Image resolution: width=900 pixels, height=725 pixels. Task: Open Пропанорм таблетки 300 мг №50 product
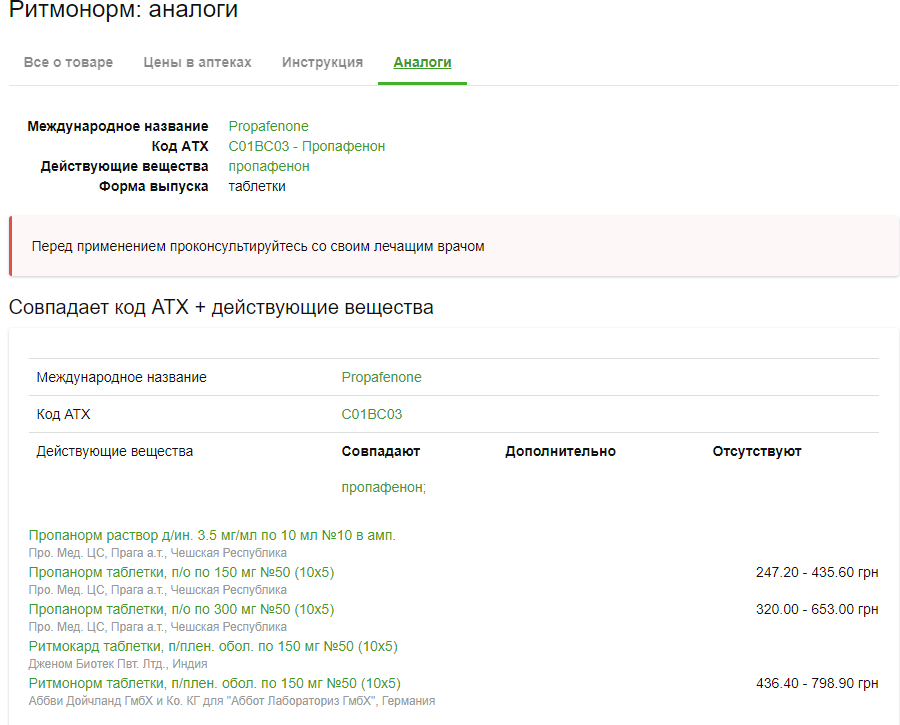[181, 609]
